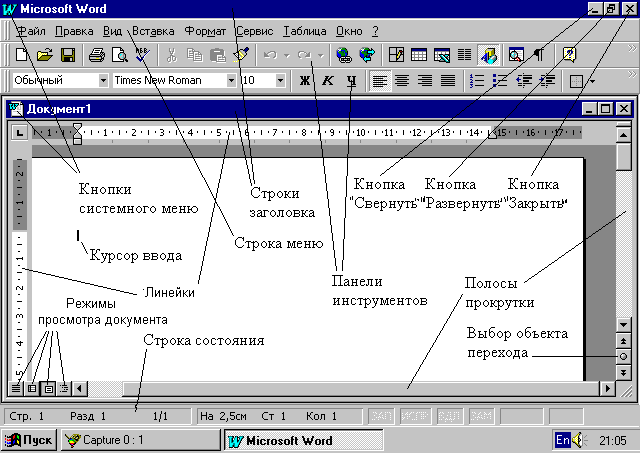Viewport: 640px width, 453px height.
Task: Open the undo history dropdown arrow
Action: (x=287, y=55)
